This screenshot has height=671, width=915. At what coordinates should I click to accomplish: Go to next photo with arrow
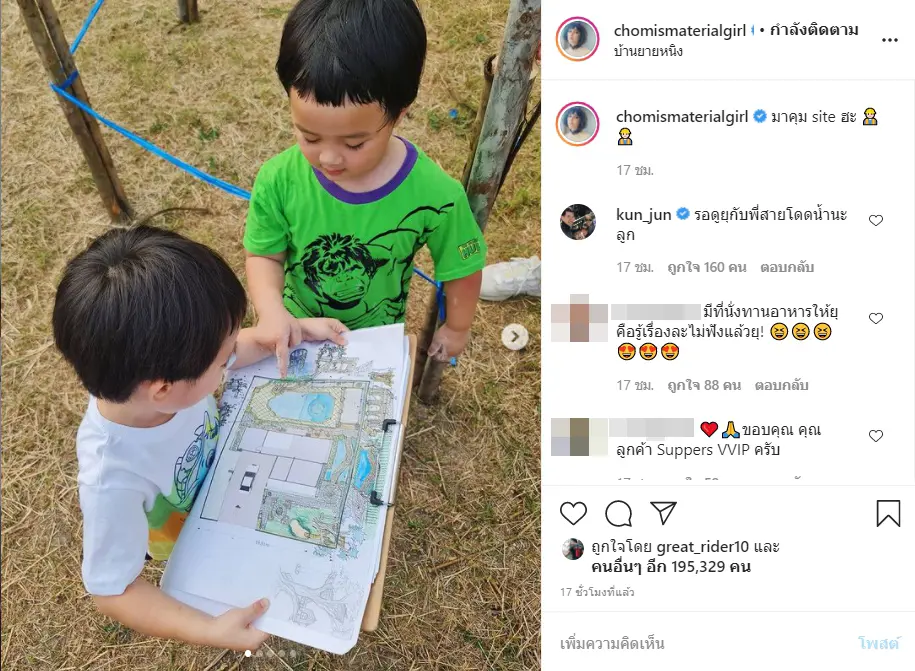click(515, 337)
